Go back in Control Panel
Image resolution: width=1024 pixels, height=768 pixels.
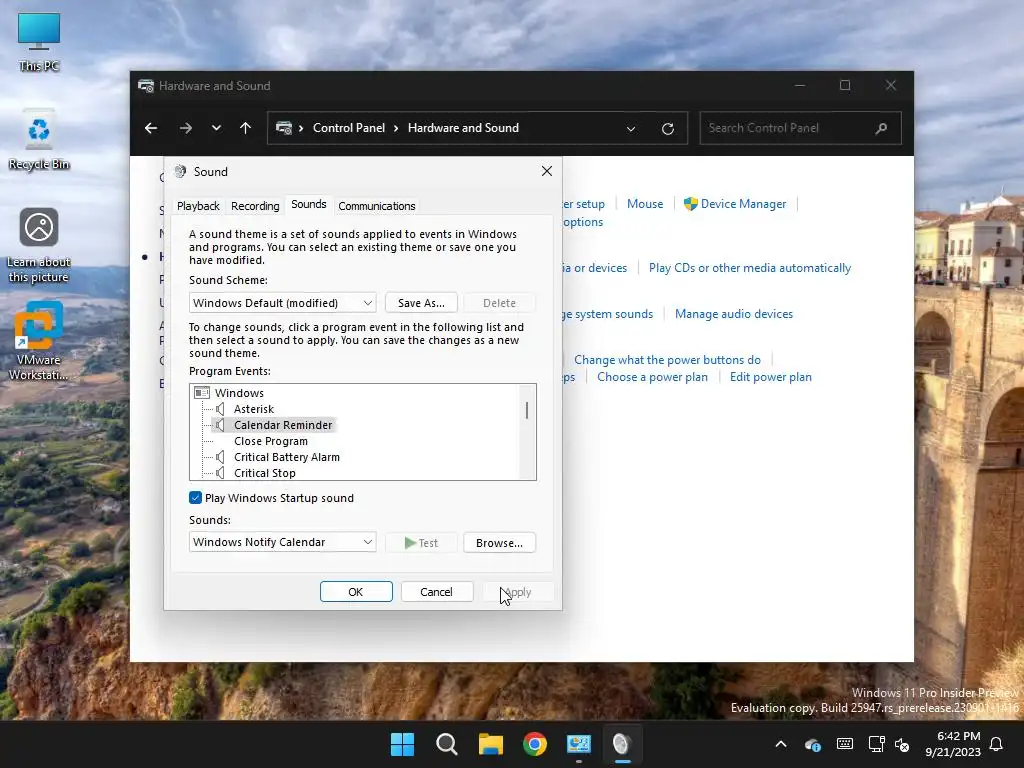tap(151, 128)
